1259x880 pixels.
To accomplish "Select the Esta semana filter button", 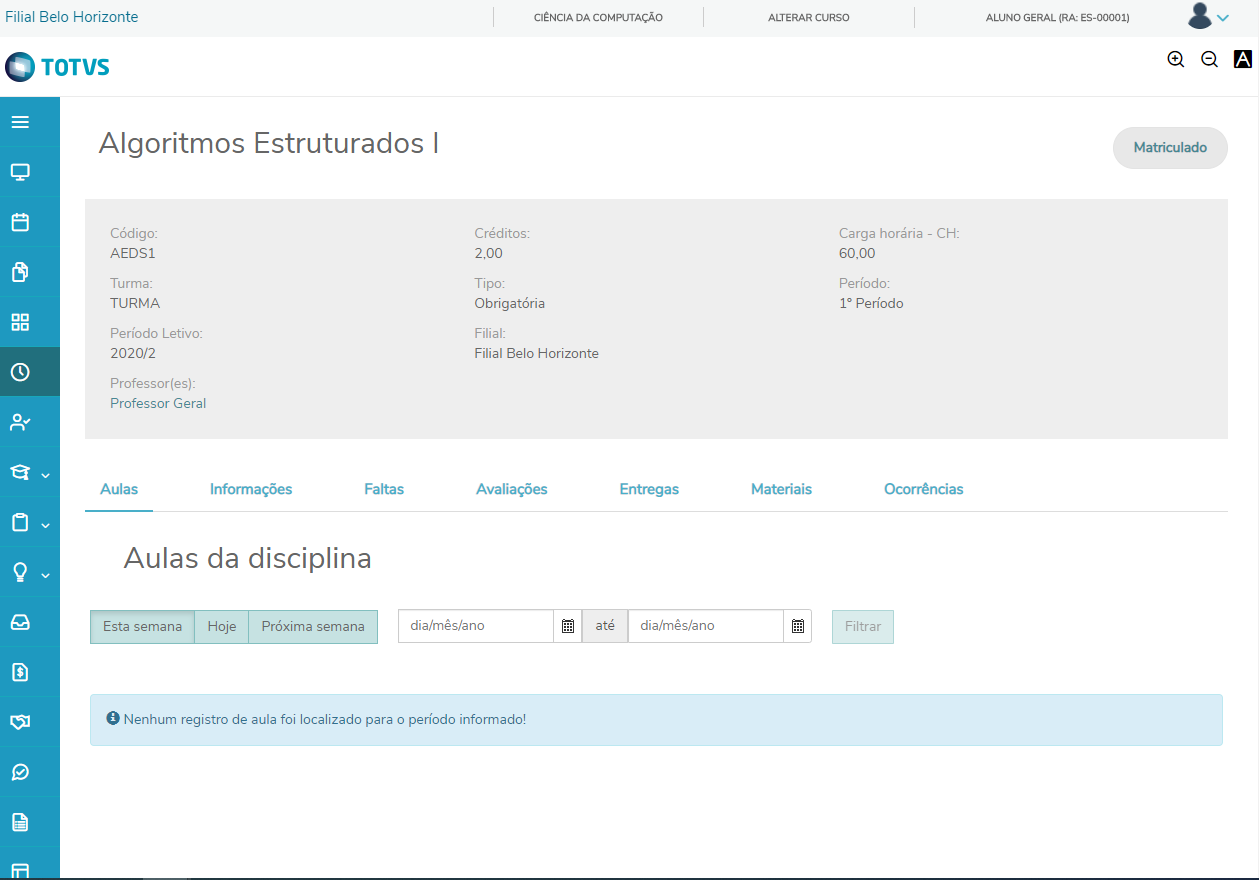I will [142, 626].
